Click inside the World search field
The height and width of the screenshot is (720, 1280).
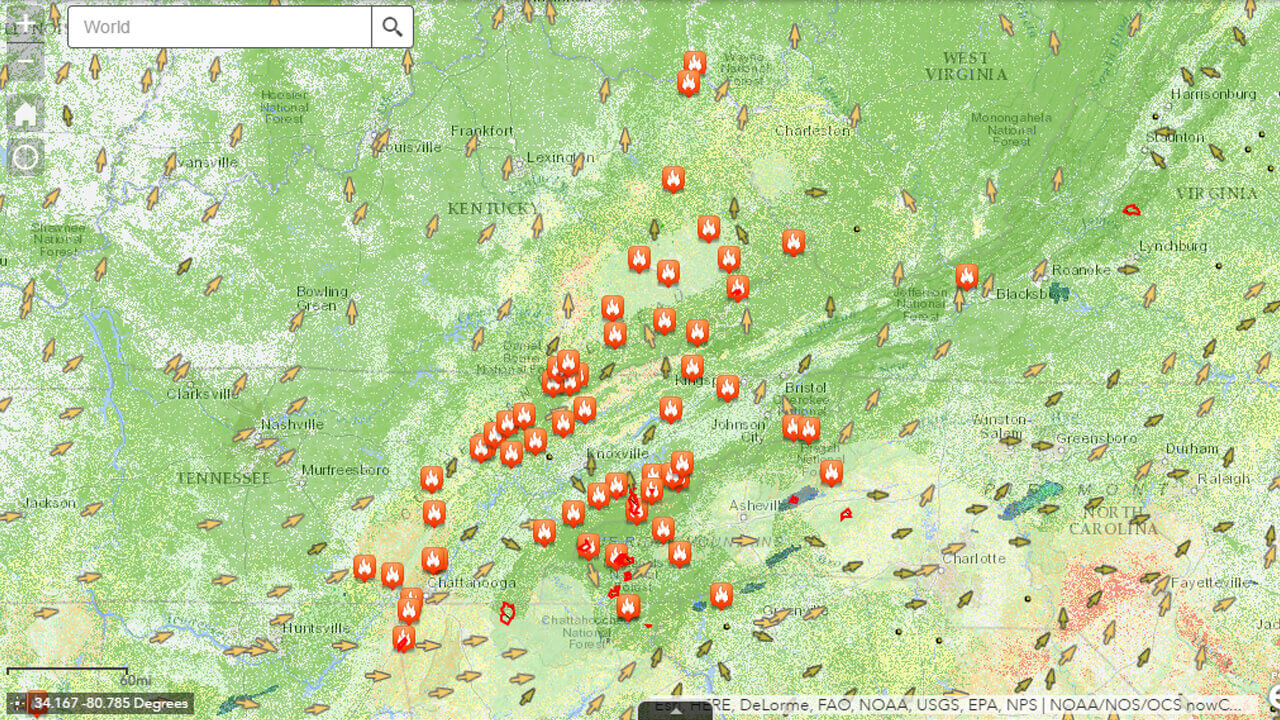click(220, 27)
